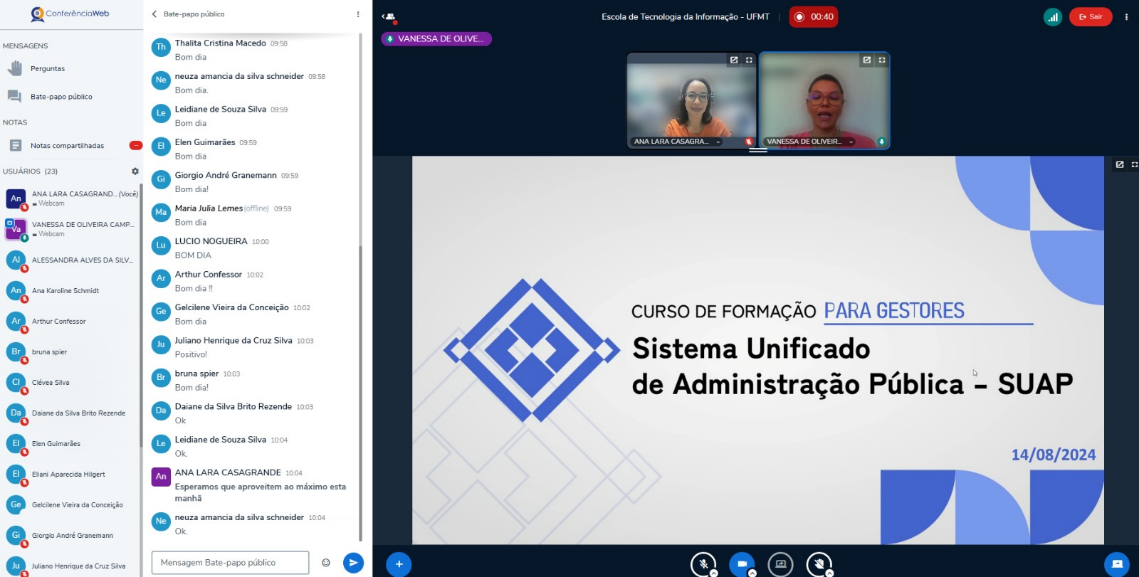The image size is (1139, 577).
Task: Click the Sair button to leave
Action: (x=1090, y=17)
